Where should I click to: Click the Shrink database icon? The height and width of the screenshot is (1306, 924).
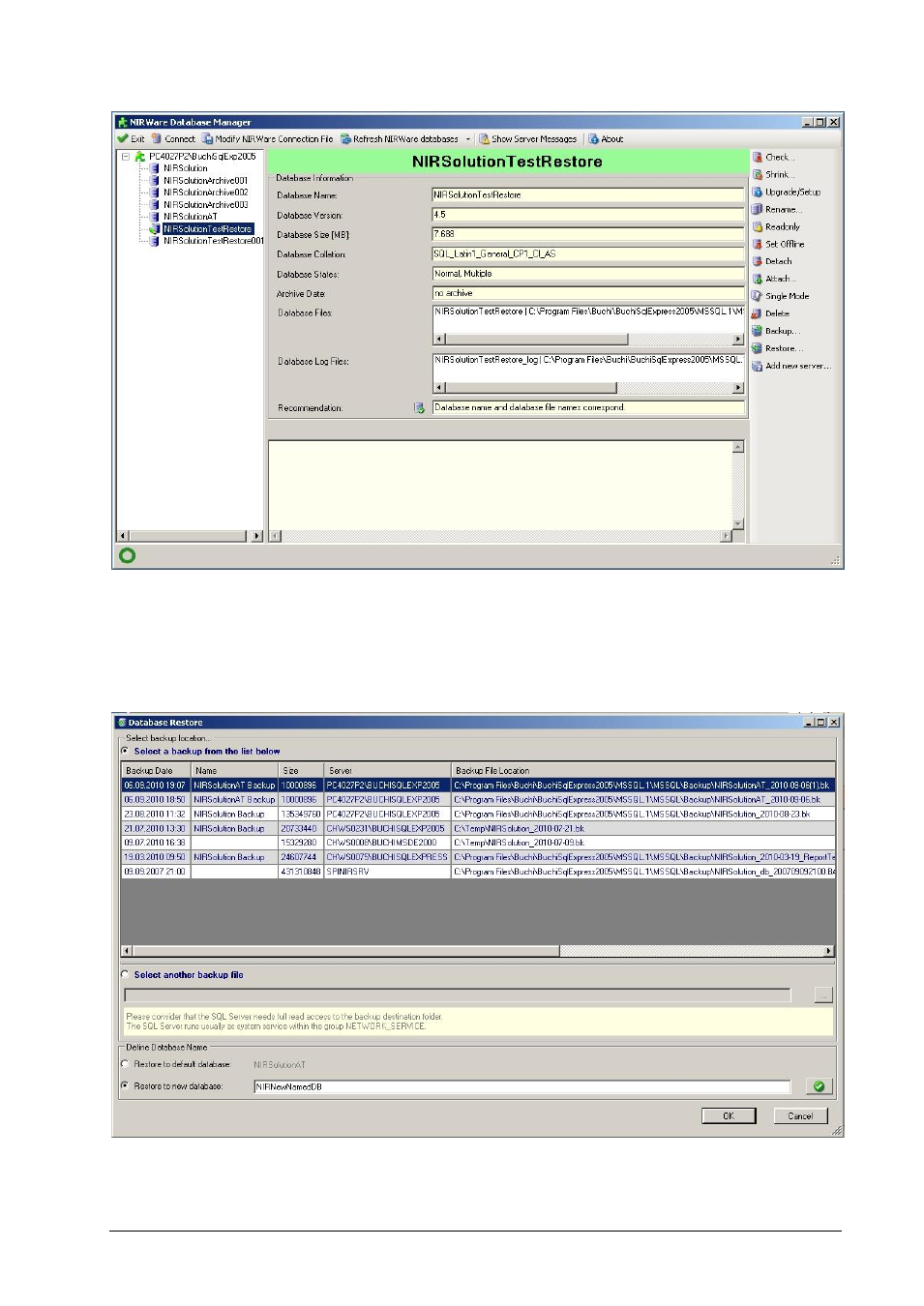coord(758,174)
